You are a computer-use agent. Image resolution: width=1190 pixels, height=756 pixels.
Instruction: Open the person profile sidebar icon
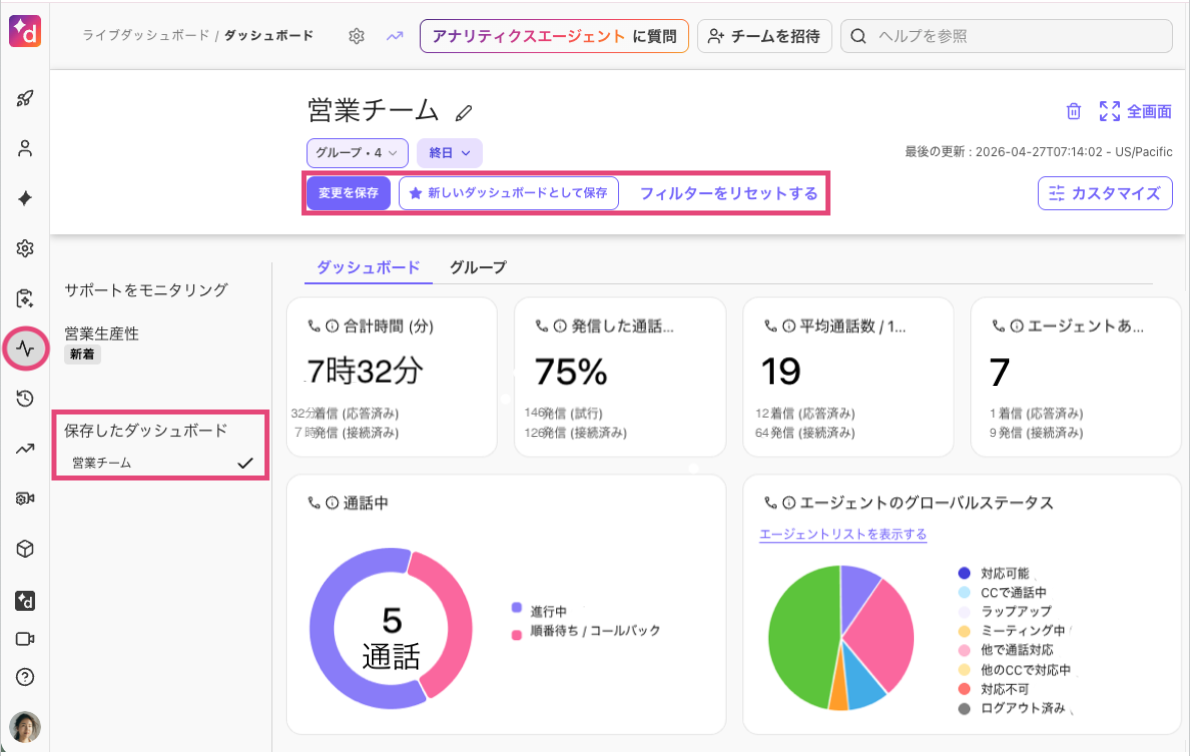point(25,148)
